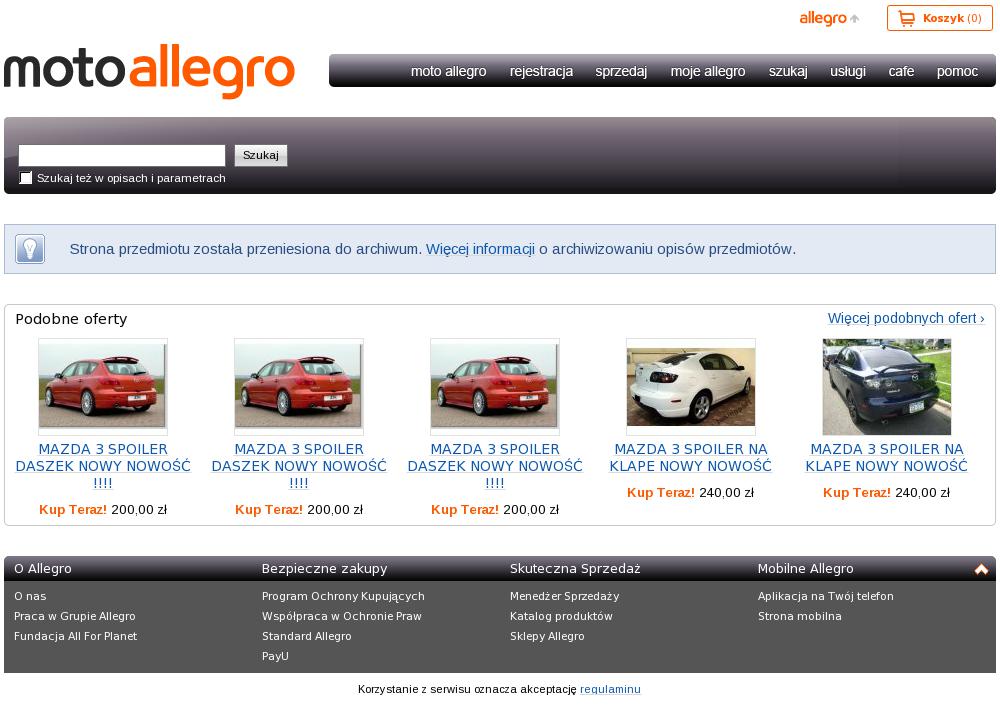Click the 'Mobilne Allegro' footer heading
The image size is (1000, 709).
[805, 569]
